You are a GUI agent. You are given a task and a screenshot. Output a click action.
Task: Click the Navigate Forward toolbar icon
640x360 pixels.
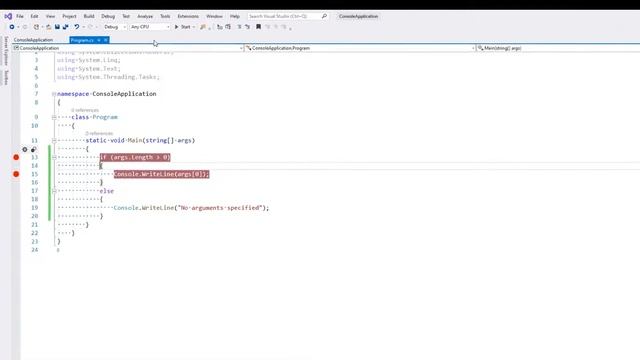click(24, 27)
